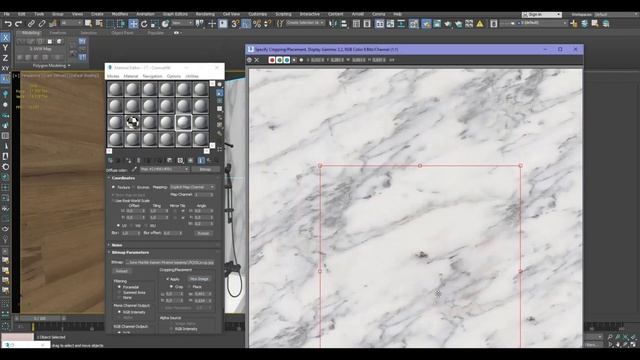
Task: Click the Redo arrow in main toolbar
Action: tap(18, 24)
